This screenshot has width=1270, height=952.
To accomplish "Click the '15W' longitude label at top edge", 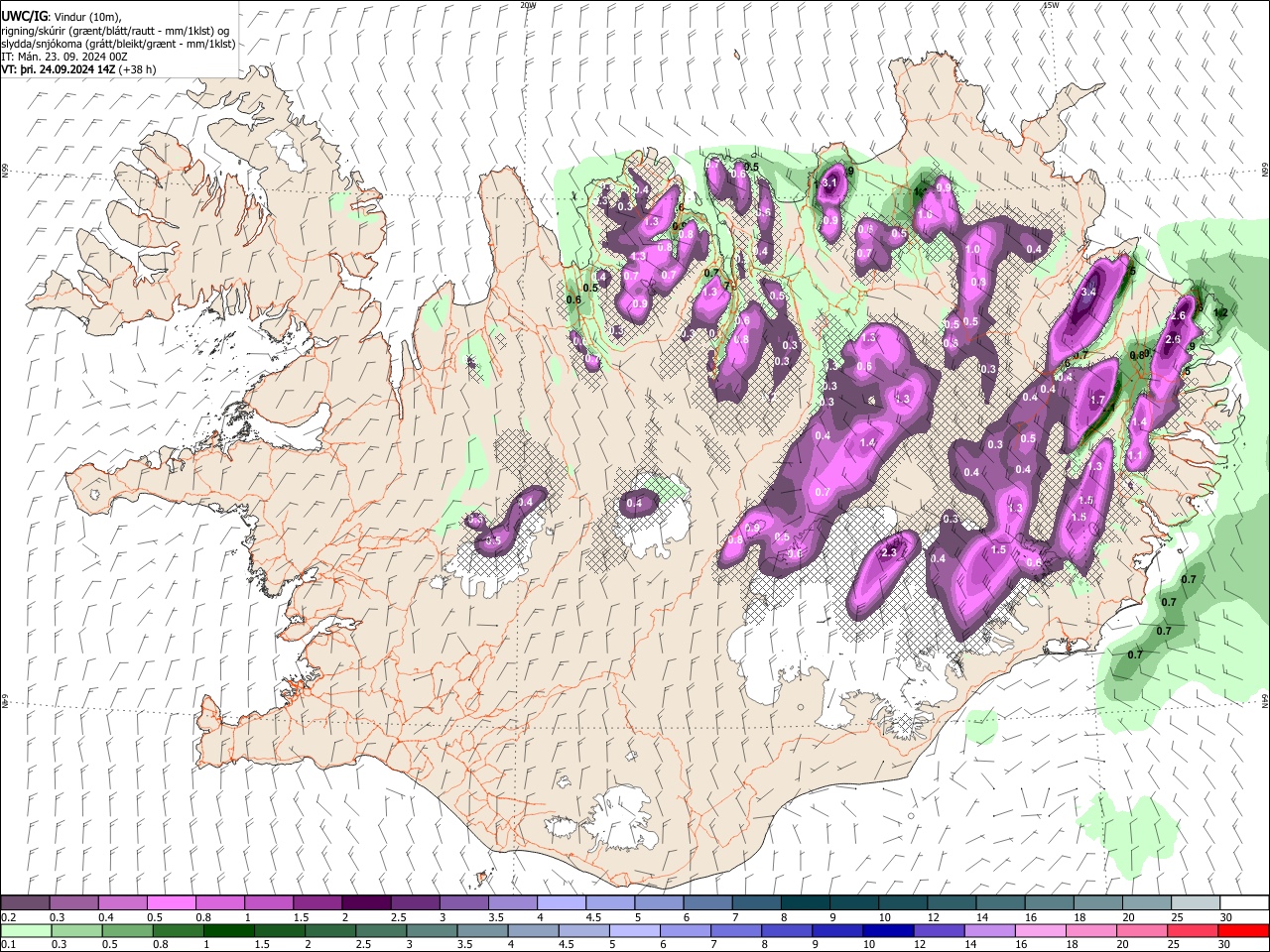I will point(1051,5).
